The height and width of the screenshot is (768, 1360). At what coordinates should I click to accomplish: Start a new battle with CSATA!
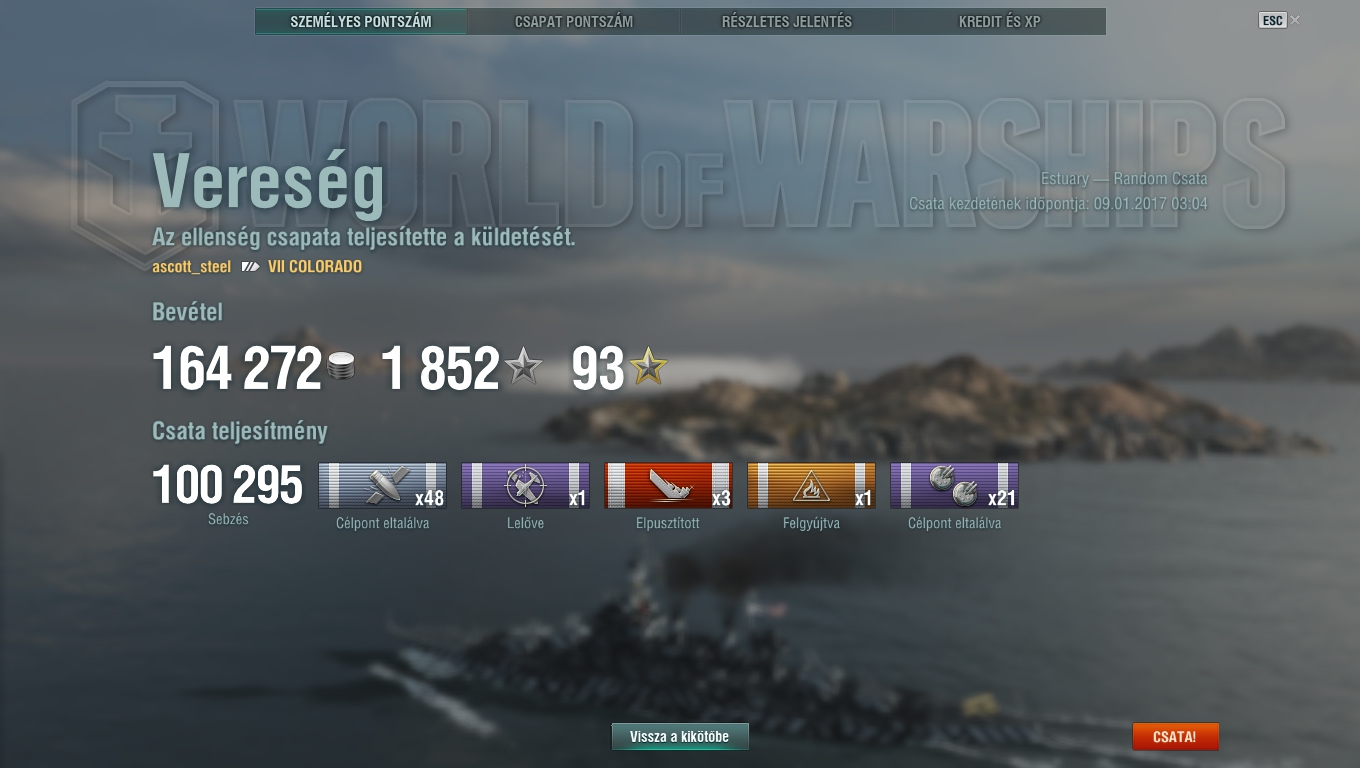[x=1176, y=737]
